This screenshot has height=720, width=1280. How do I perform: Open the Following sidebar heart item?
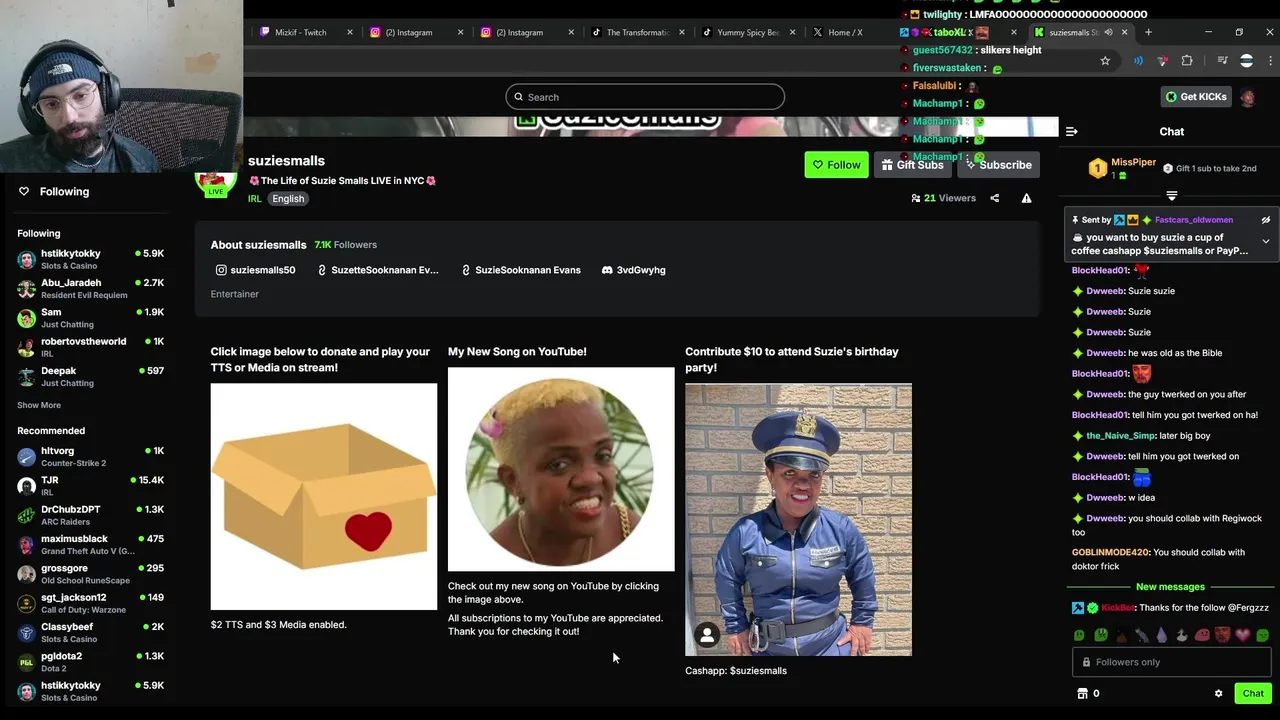pos(55,191)
